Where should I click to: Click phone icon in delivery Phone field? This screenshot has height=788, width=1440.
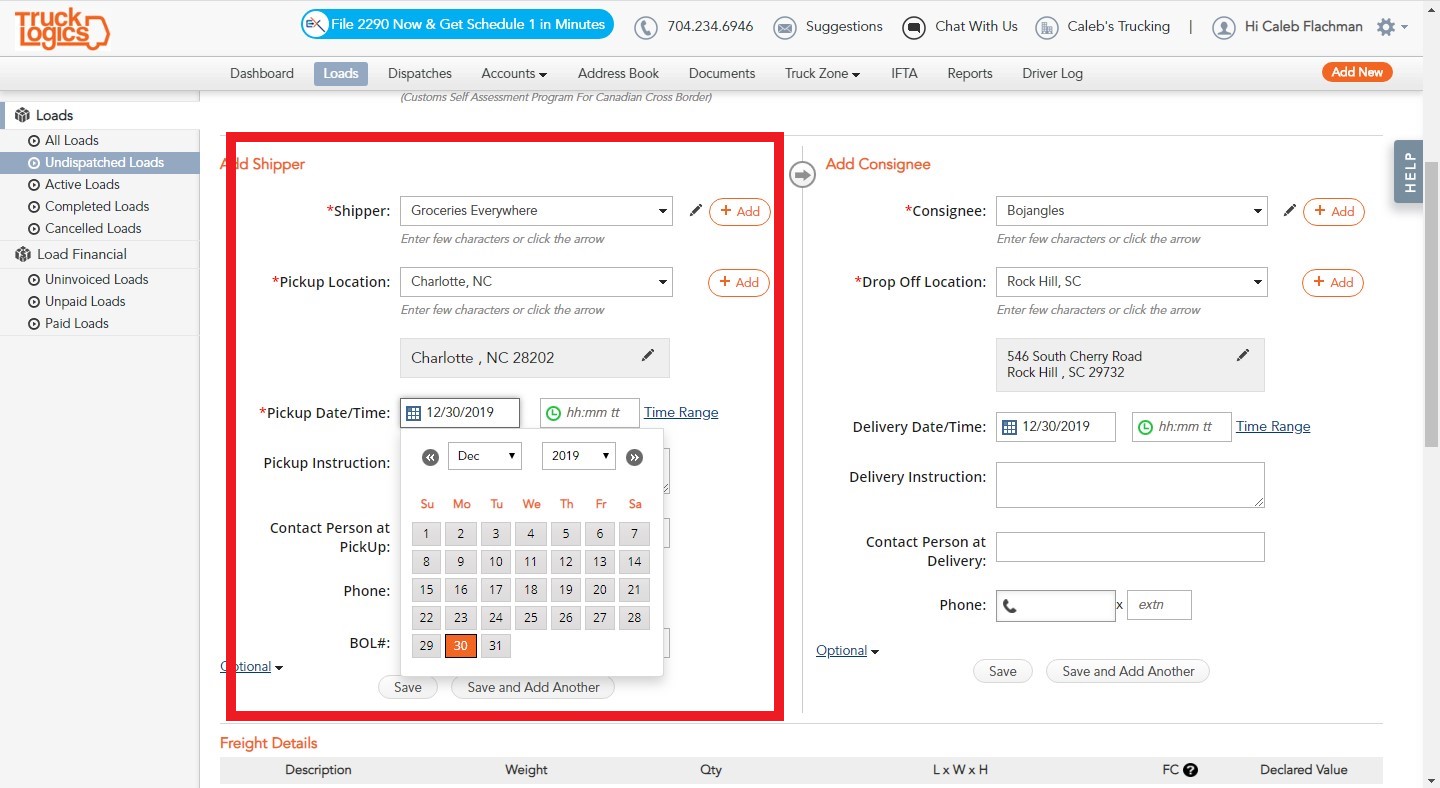coord(1010,606)
